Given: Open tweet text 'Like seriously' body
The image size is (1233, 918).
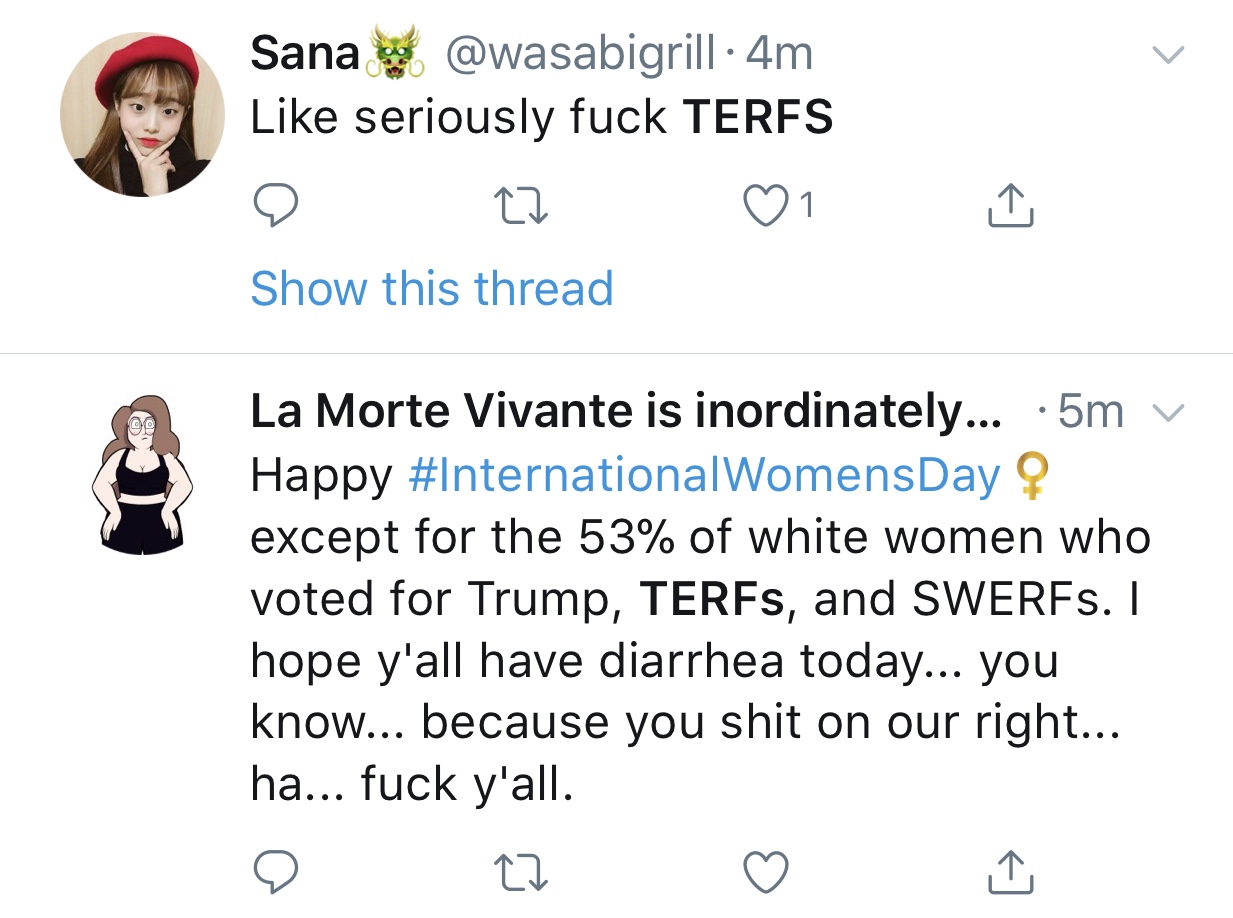Looking at the screenshot, I should click(x=541, y=118).
